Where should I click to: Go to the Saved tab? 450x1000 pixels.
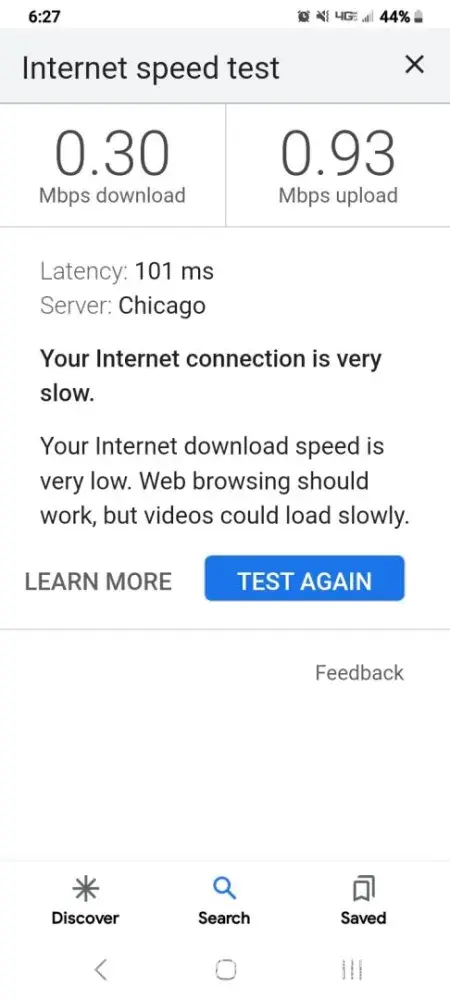tap(363, 902)
